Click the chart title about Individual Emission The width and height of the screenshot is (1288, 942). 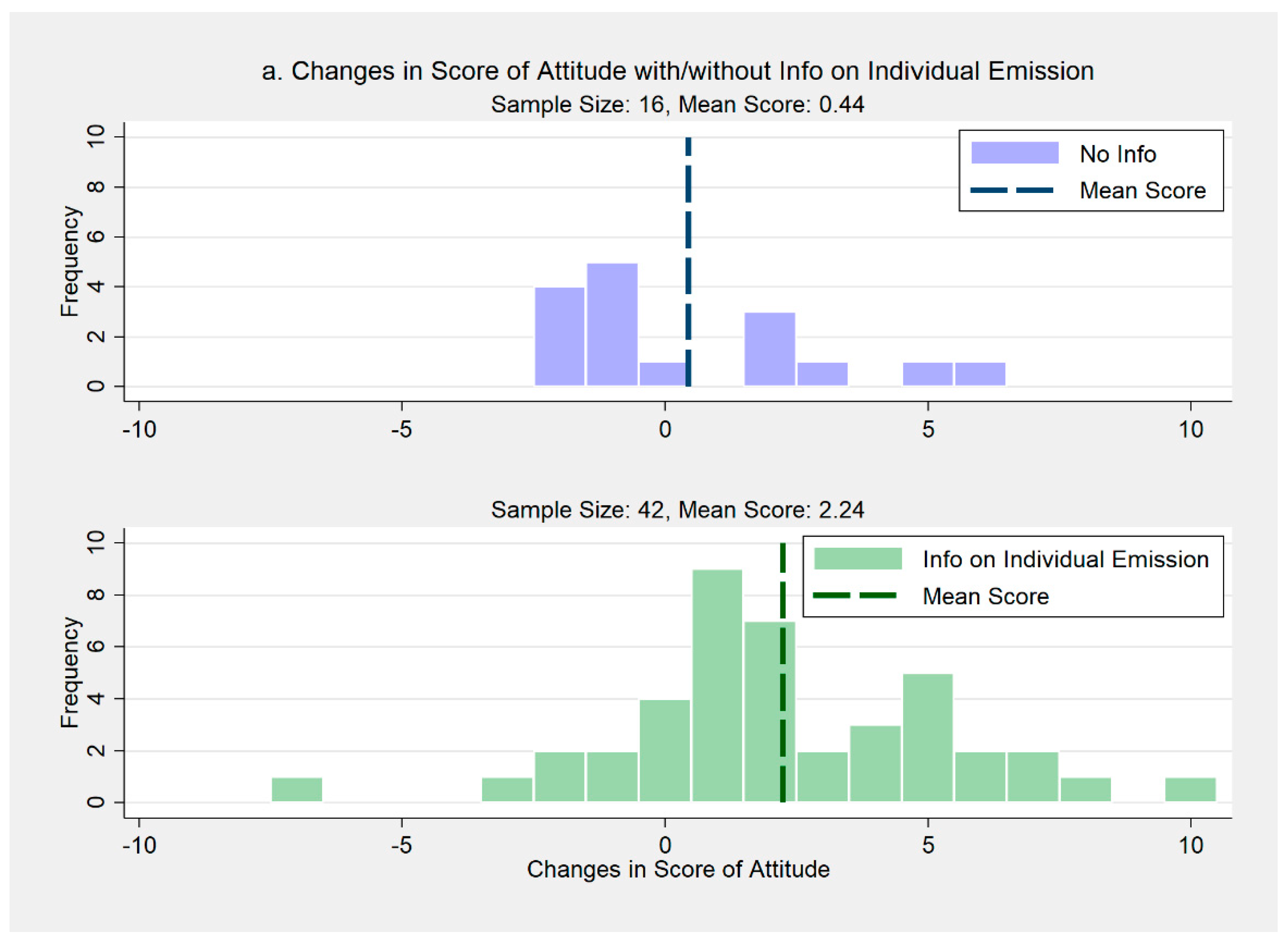(677, 71)
